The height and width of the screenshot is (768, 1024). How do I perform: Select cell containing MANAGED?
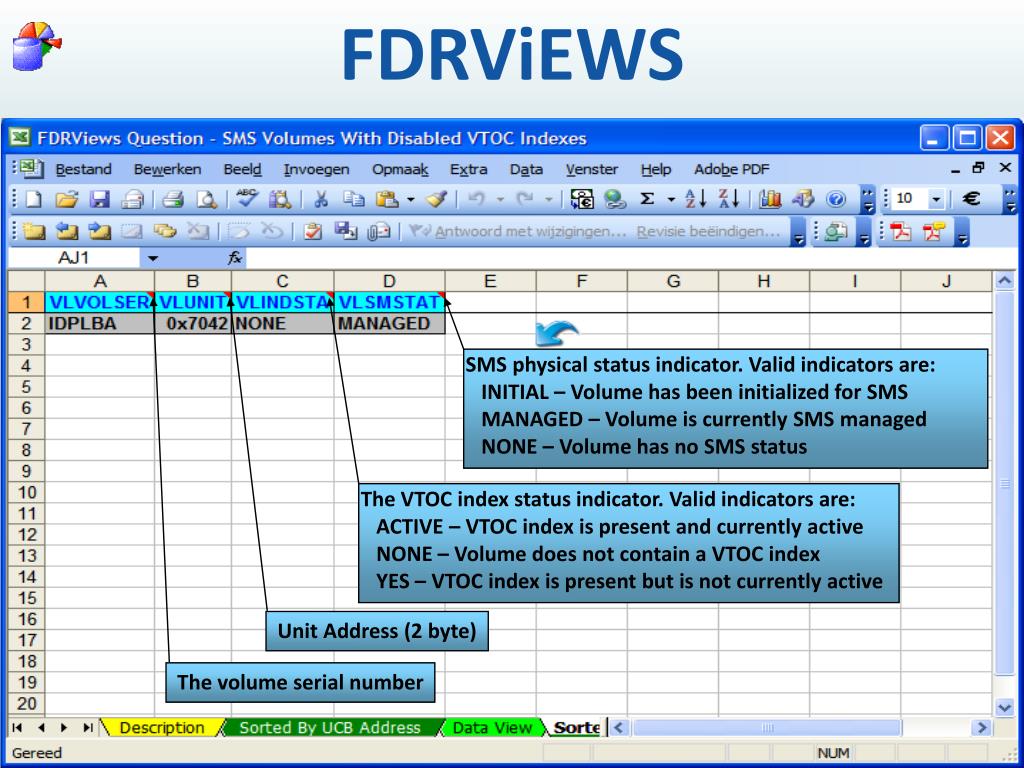pyautogui.click(x=390, y=324)
